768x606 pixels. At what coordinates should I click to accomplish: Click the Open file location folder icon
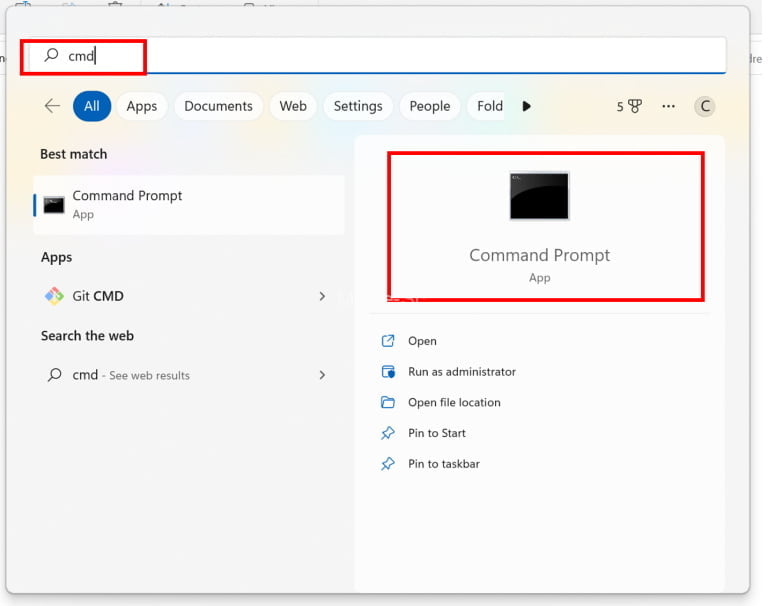[388, 403]
